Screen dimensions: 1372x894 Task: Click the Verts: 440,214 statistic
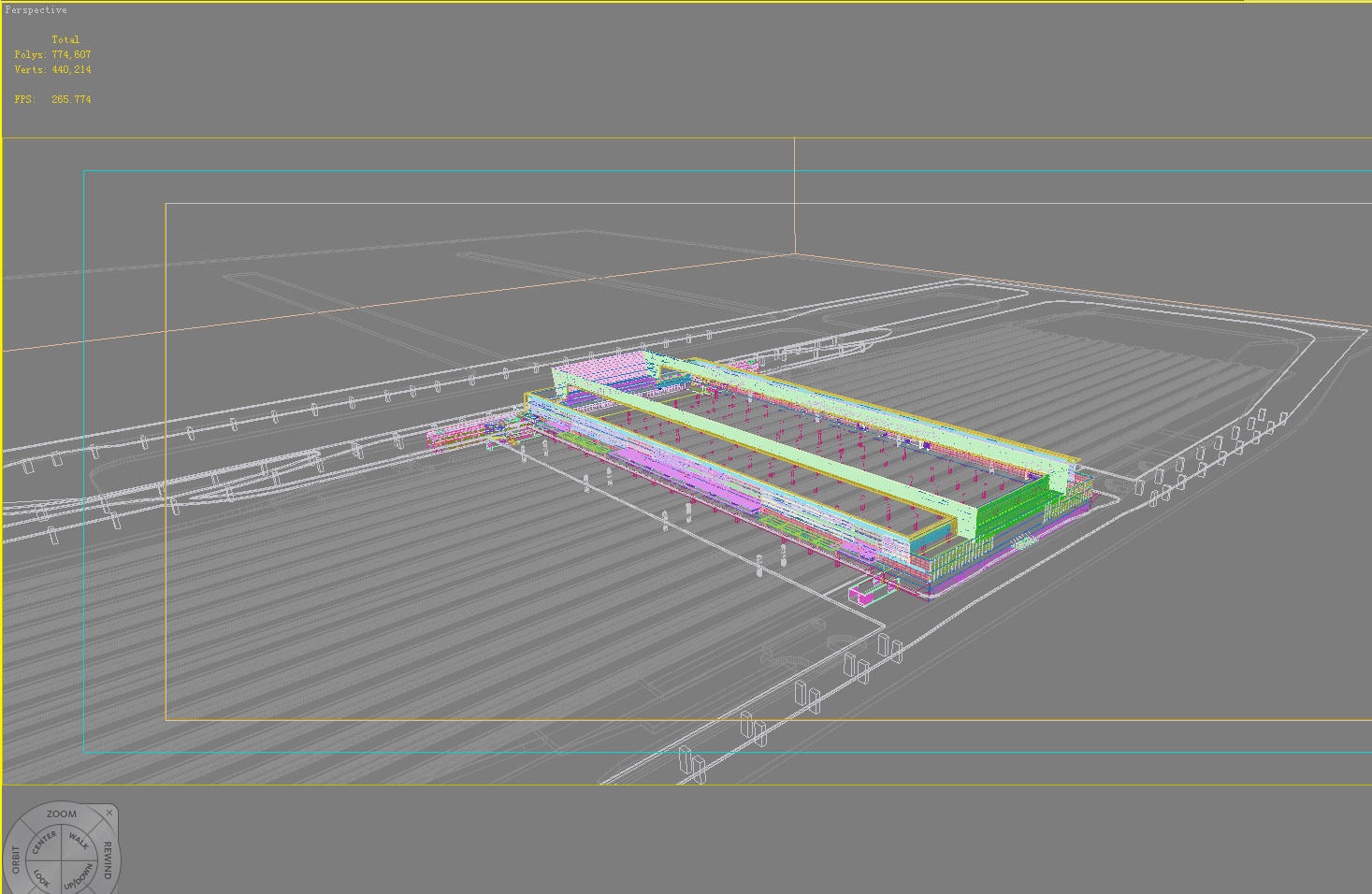coord(52,69)
